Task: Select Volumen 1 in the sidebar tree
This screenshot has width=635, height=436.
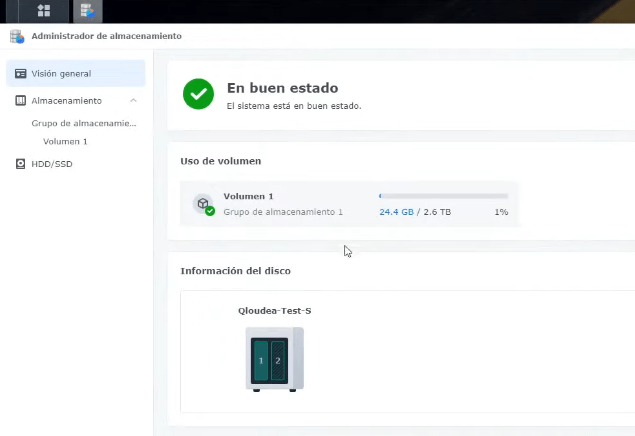Action: 65,141
